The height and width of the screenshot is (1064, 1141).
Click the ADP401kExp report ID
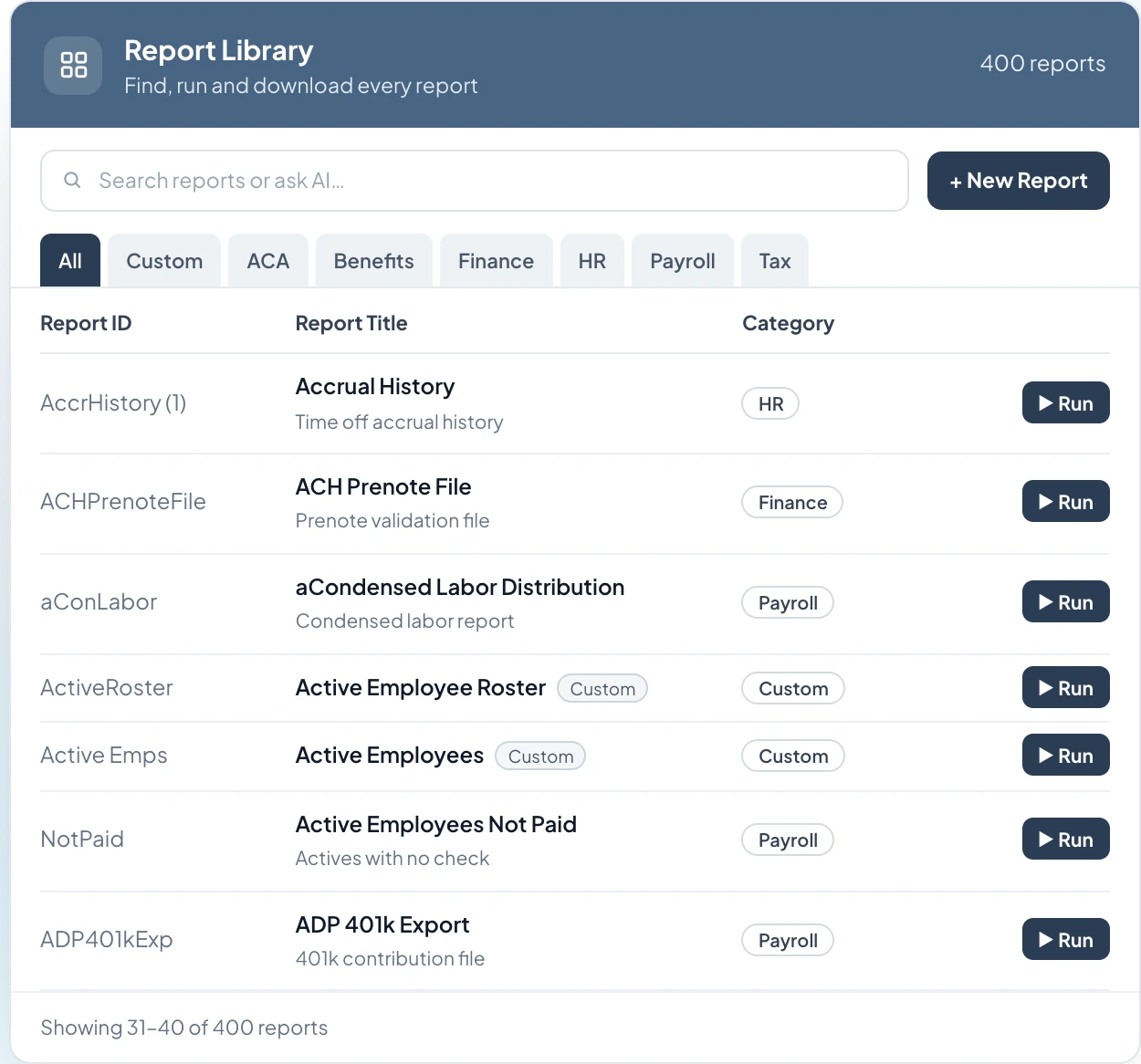point(107,939)
